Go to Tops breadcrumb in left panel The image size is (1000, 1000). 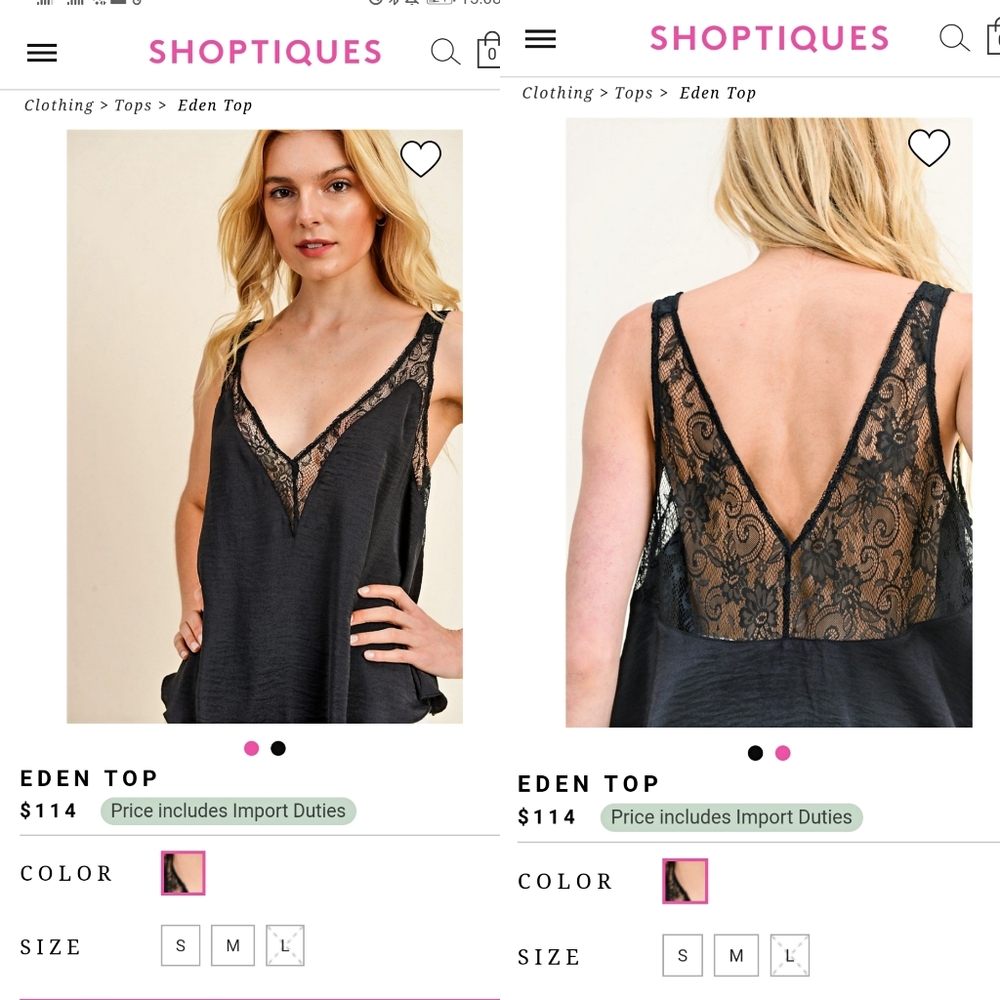coord(133,105)
